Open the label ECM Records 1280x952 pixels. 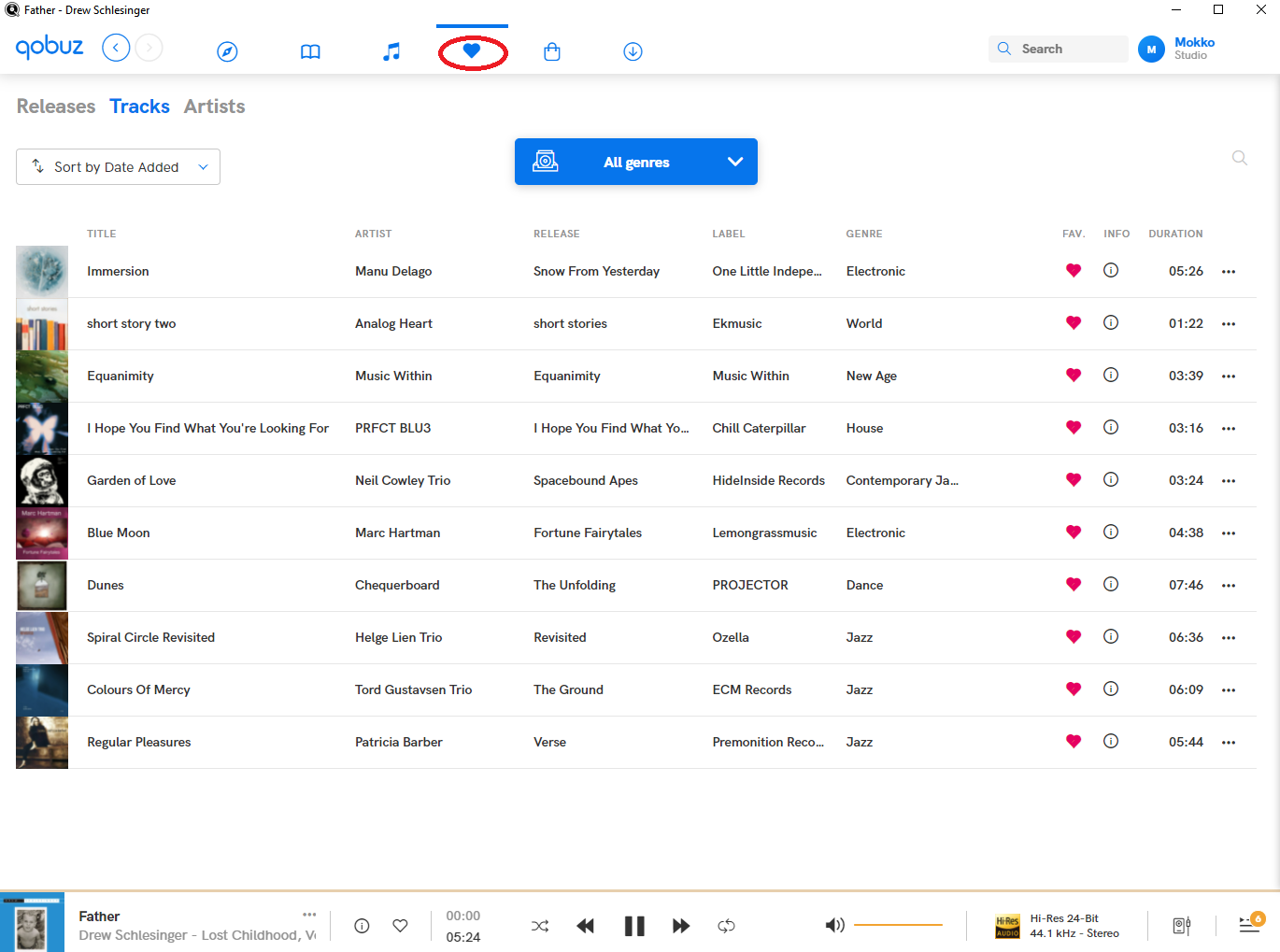[x=752, y=689]
